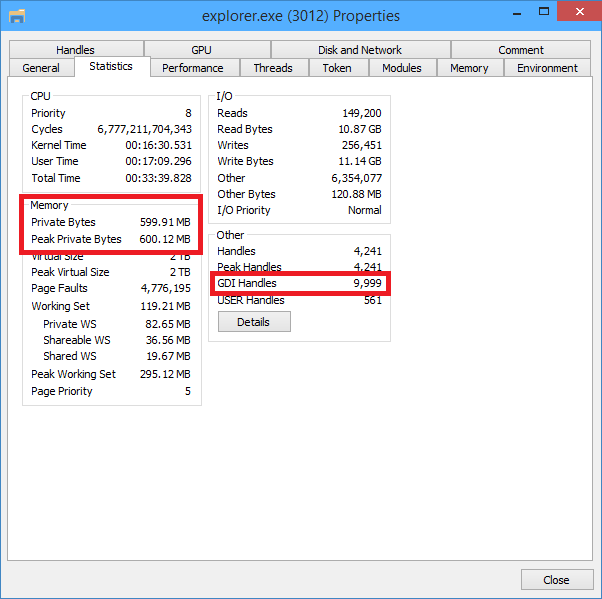Click the explorer folder icon in title bar
Screen dimensions: 602x599
click(17, 16)
